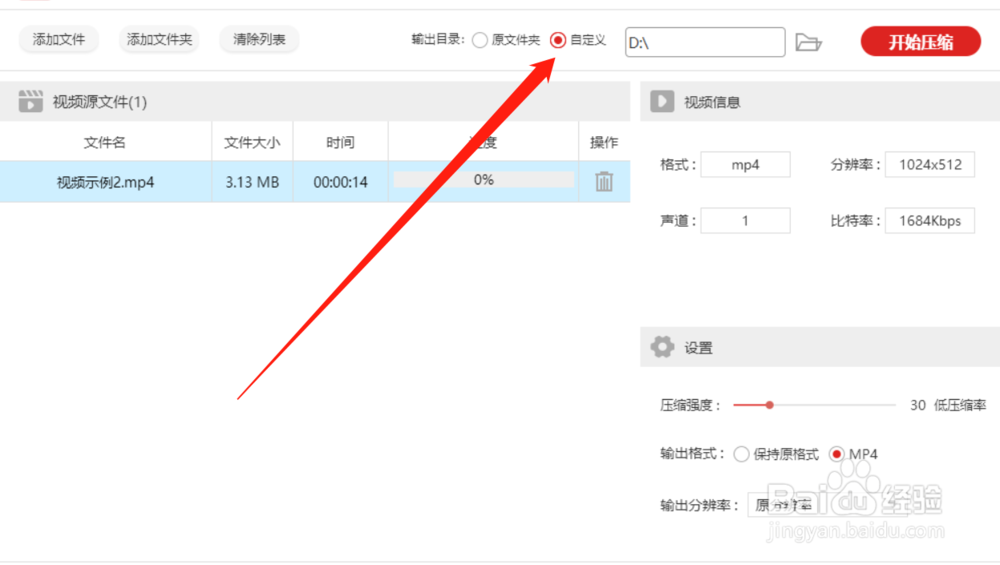Click the 视频信息 play icon
Viewport: 1000px width, 565px height.
(662, 101)
